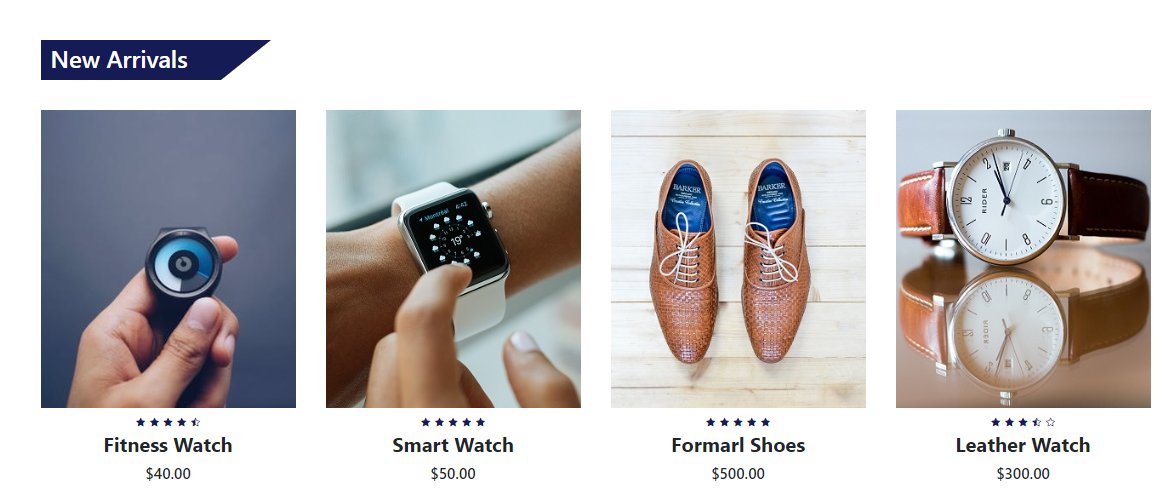The height and width of the screenshot is (491, 1176).
Task: Click the half star under Fitness Watch
Action: 196,422
